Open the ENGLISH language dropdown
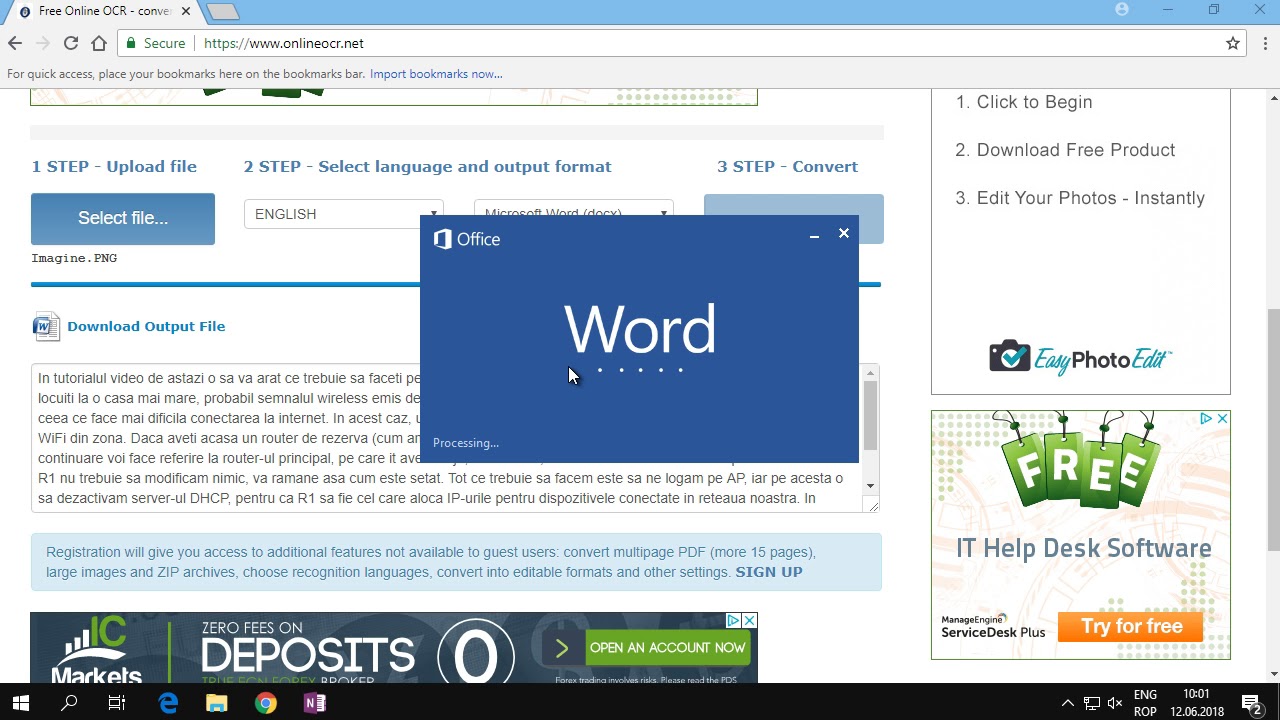This screenshot has width=1280, height=720. (343, 214)
